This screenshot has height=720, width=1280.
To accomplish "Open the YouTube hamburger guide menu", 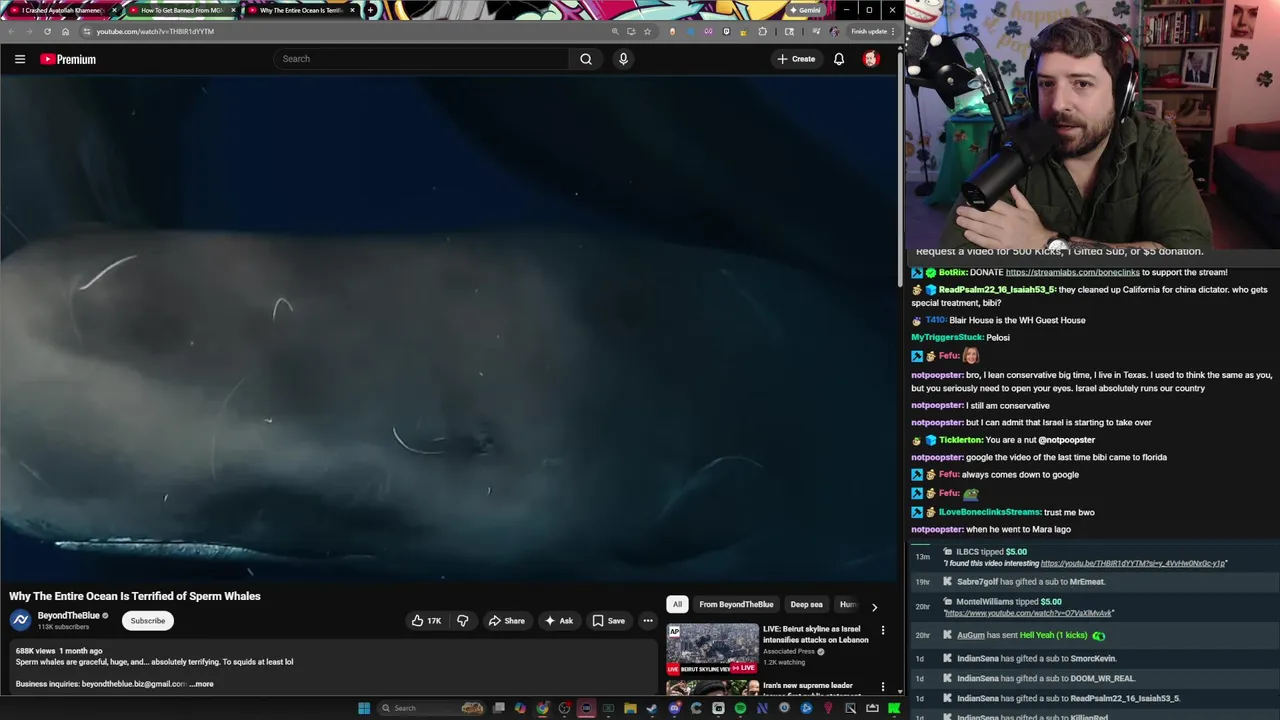I will (x=20, y=59).
